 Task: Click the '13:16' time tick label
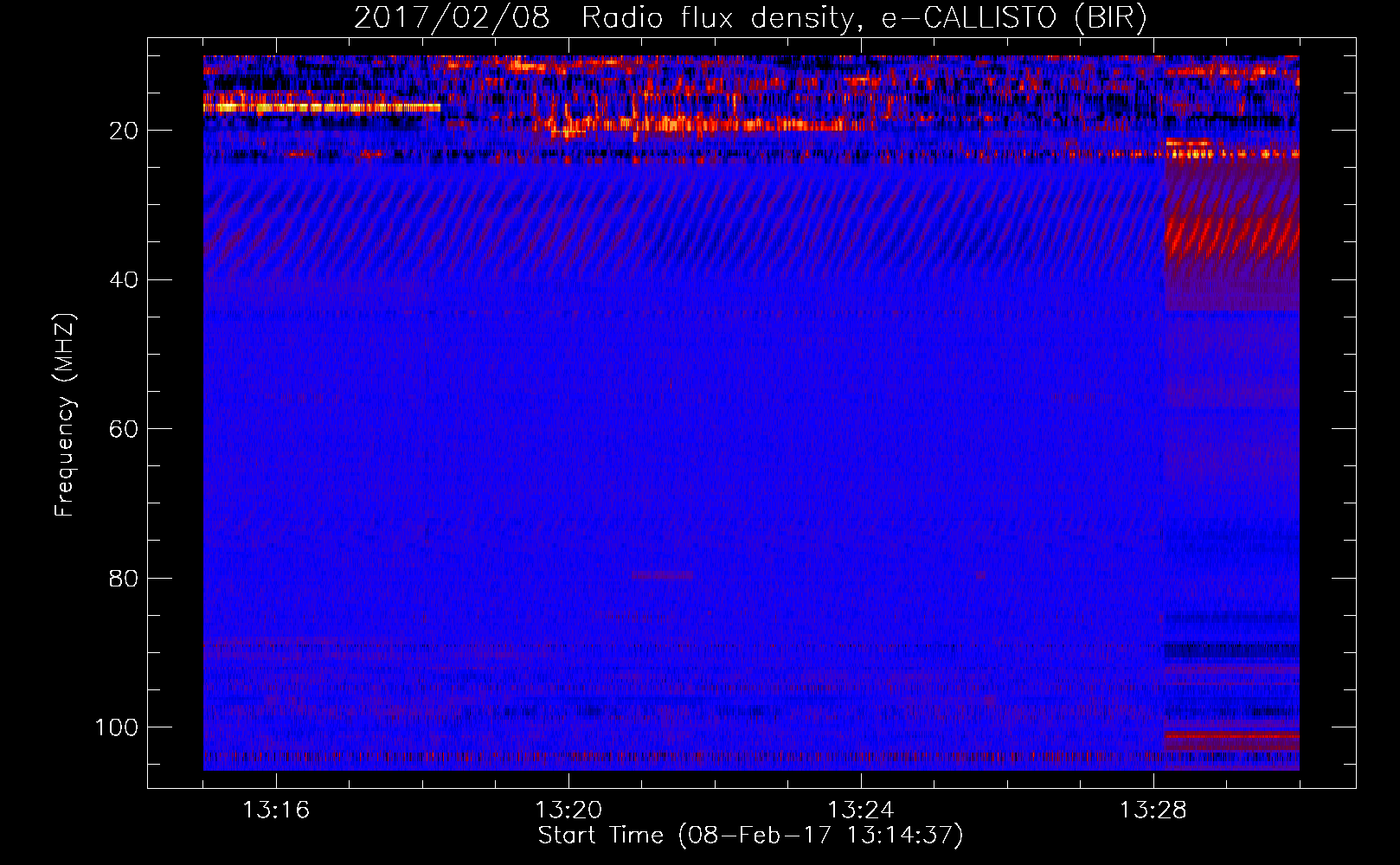(276, 811)
